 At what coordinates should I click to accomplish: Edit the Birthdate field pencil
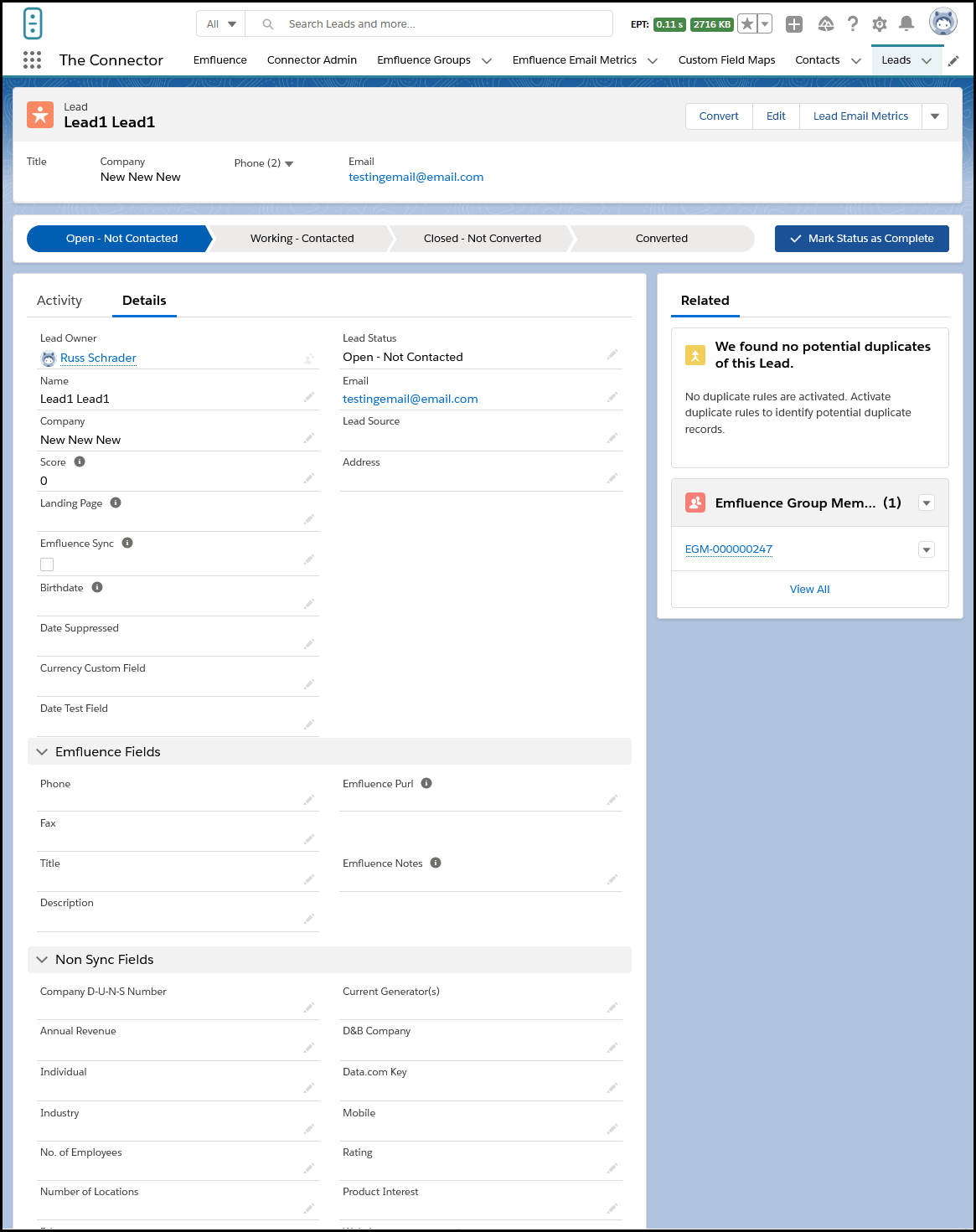click(x=309, y=604)
